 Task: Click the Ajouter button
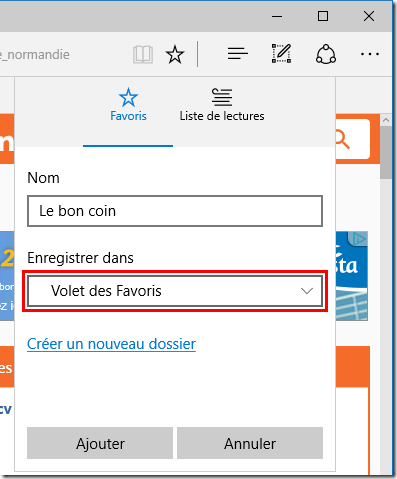point(100,443)
